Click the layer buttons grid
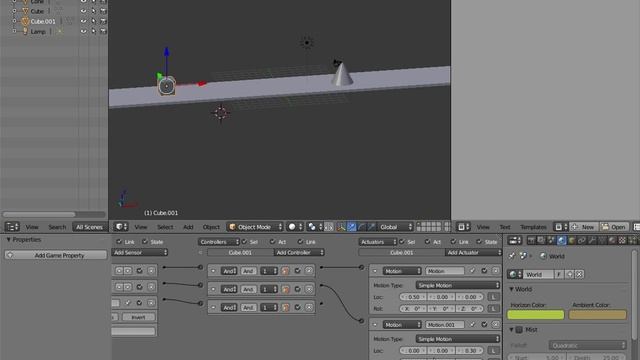 (429, 227)
